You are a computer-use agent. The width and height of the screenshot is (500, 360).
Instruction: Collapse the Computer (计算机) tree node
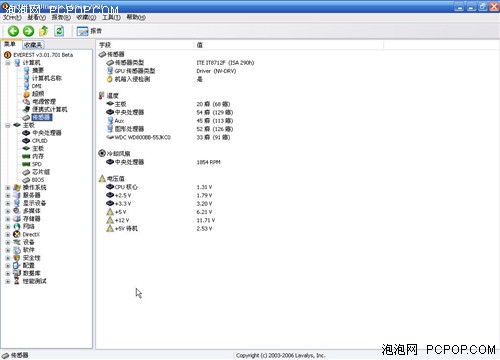point(8,63)
